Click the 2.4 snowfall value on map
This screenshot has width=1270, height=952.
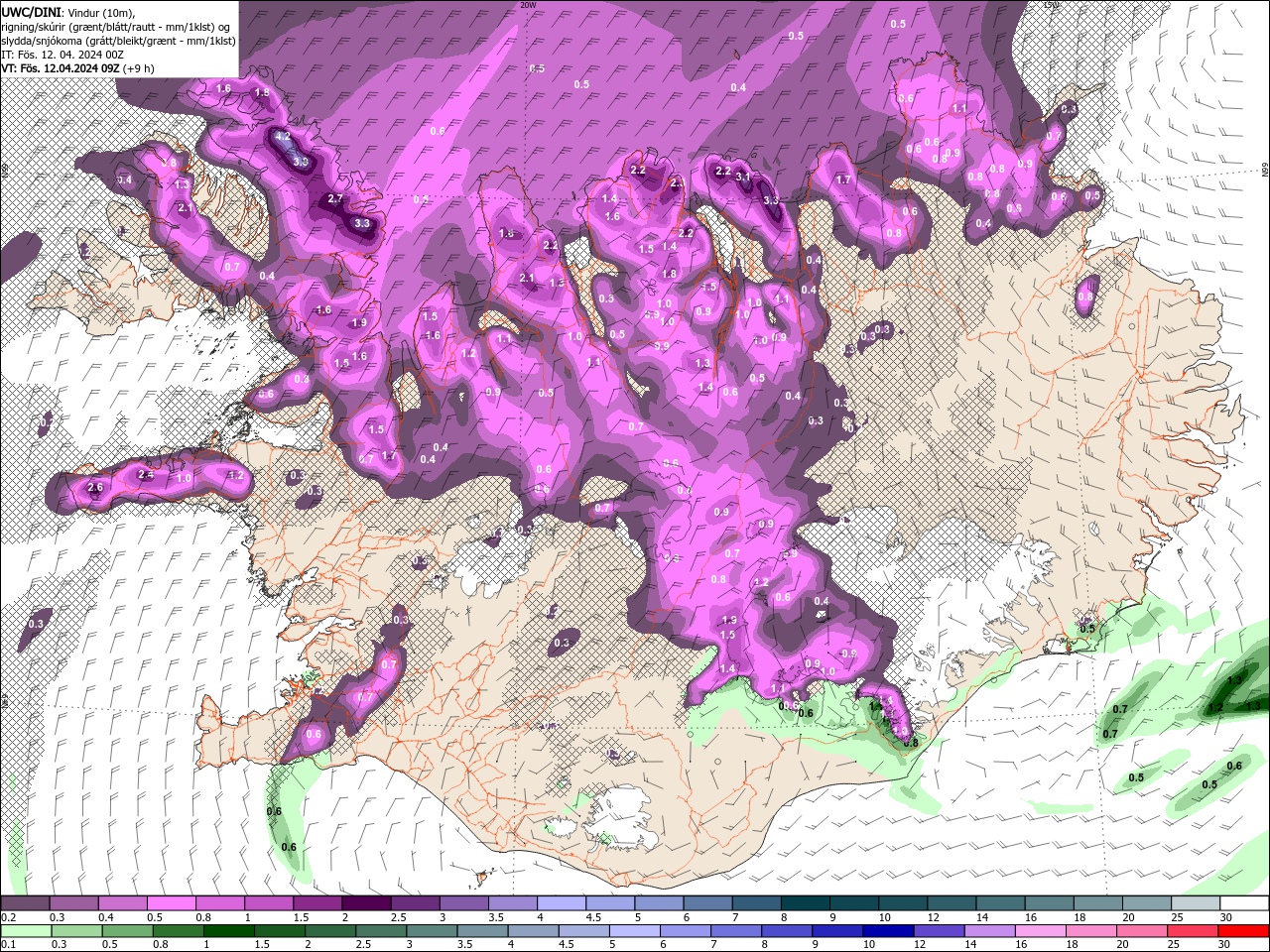point(146,475)
